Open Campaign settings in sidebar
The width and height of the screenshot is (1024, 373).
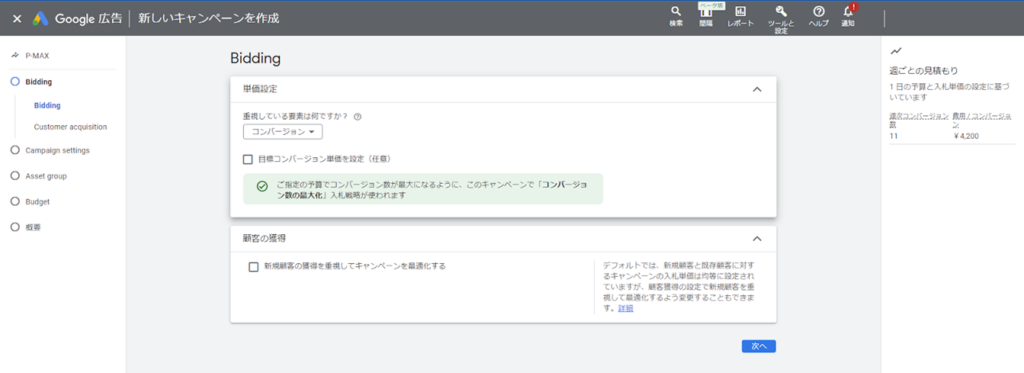57,150
